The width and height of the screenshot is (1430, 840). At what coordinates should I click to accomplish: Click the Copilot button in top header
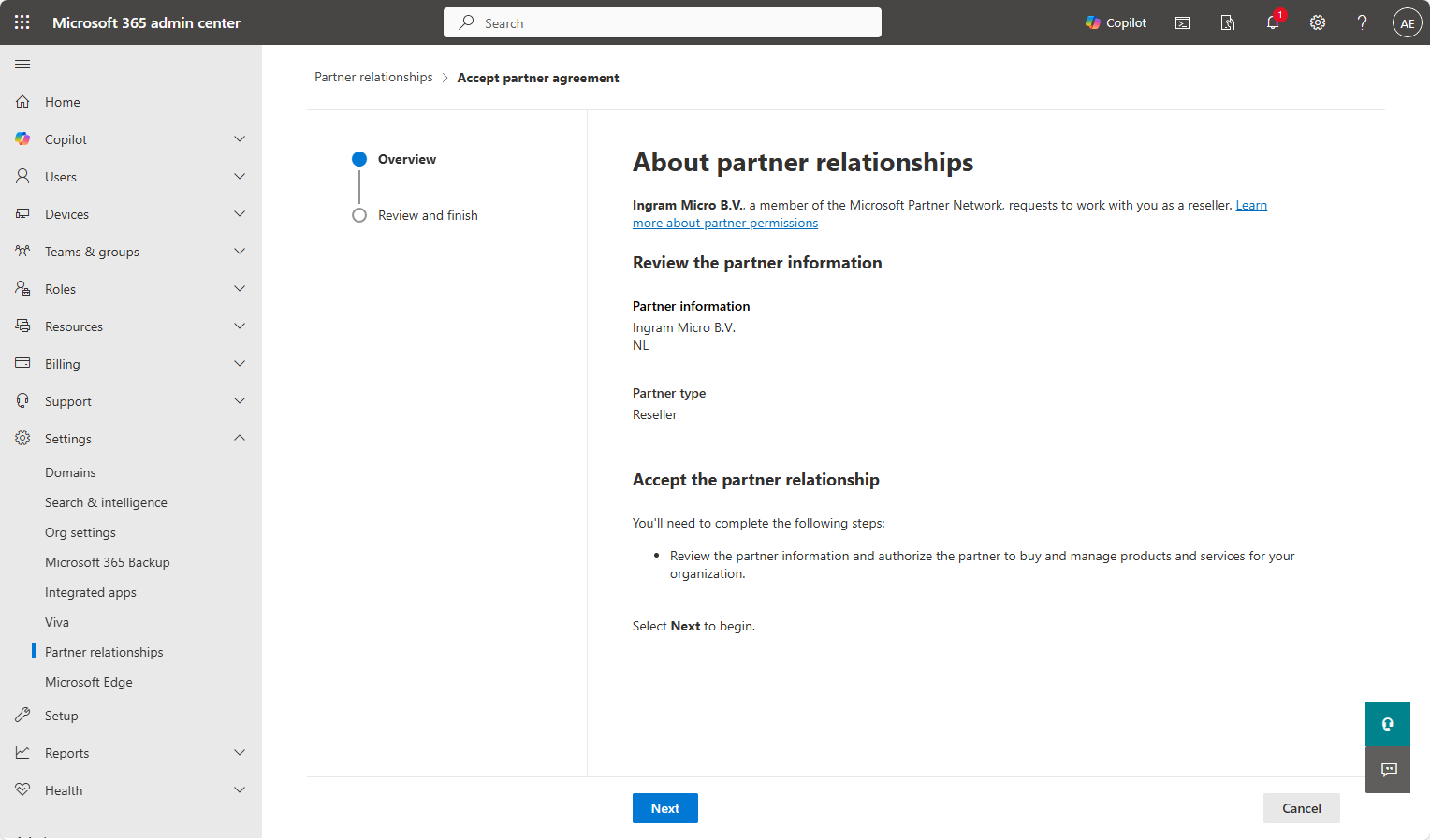[1116, 22]
